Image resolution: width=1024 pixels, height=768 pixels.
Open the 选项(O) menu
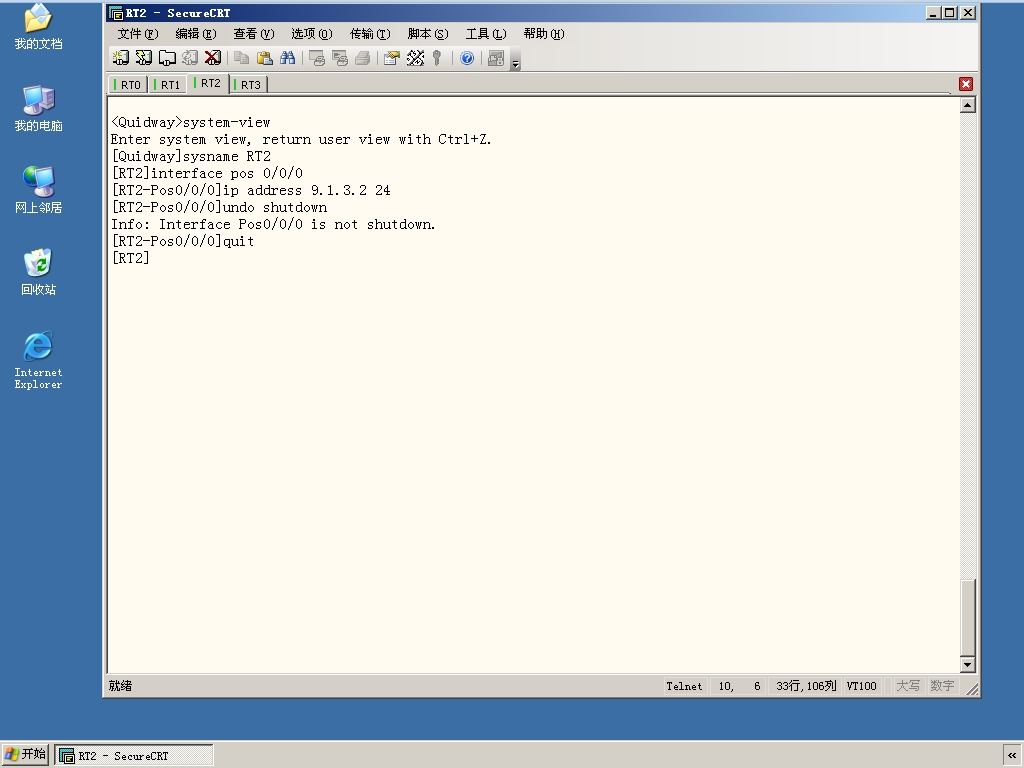pos(312,34)
